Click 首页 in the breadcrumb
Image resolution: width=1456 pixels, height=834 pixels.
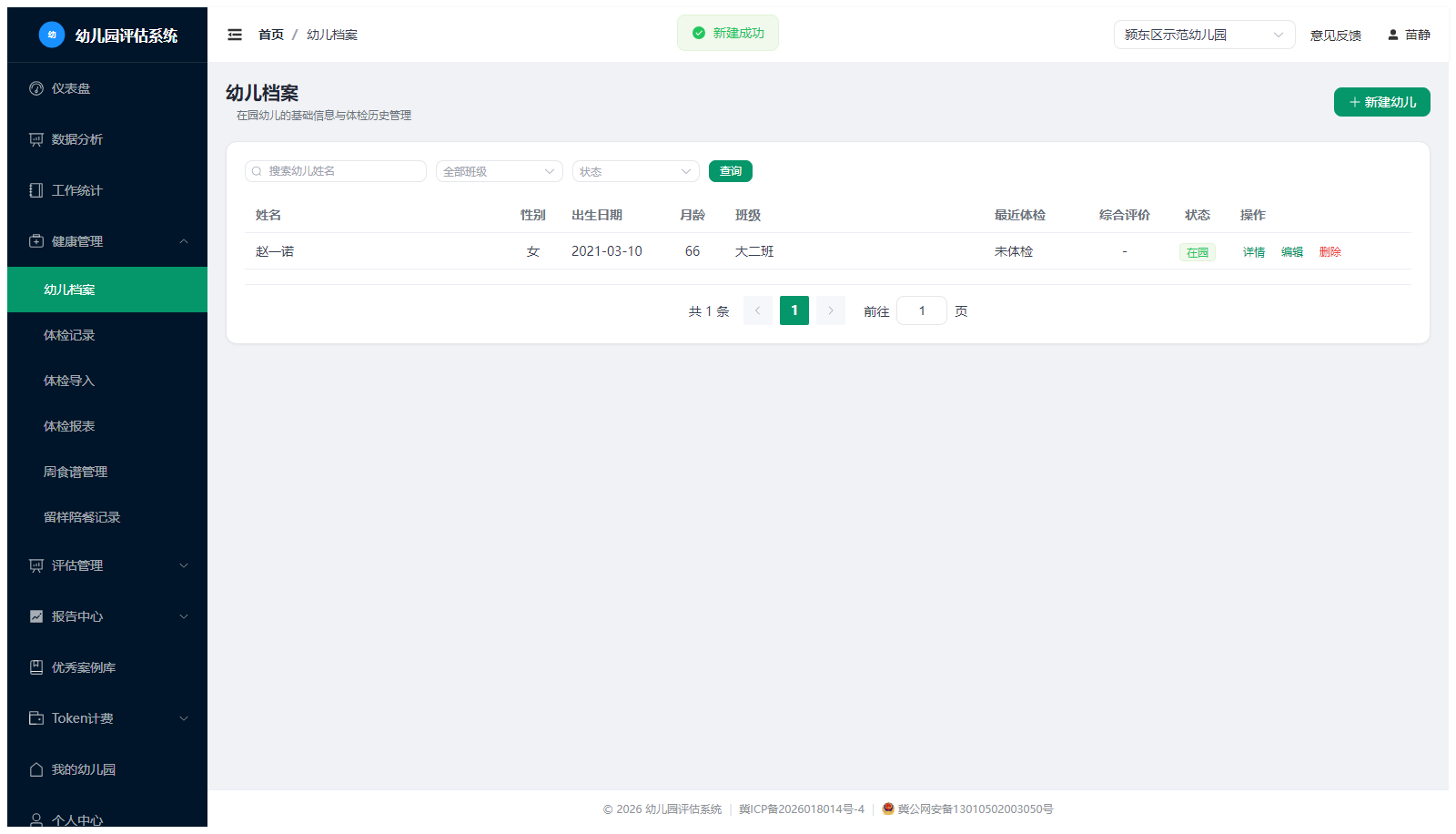tap(271, 35)
